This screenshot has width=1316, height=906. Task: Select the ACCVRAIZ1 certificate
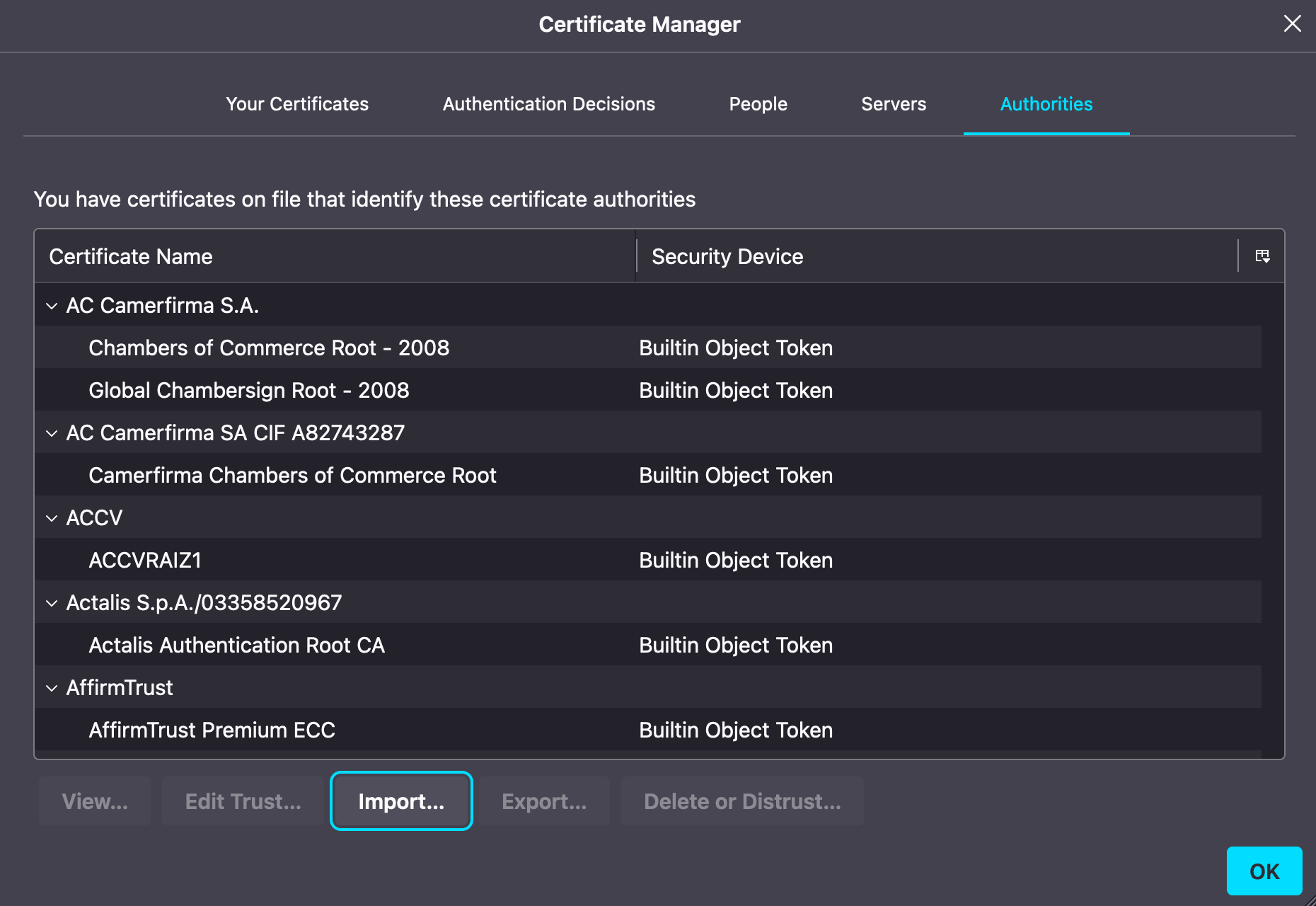145,560
